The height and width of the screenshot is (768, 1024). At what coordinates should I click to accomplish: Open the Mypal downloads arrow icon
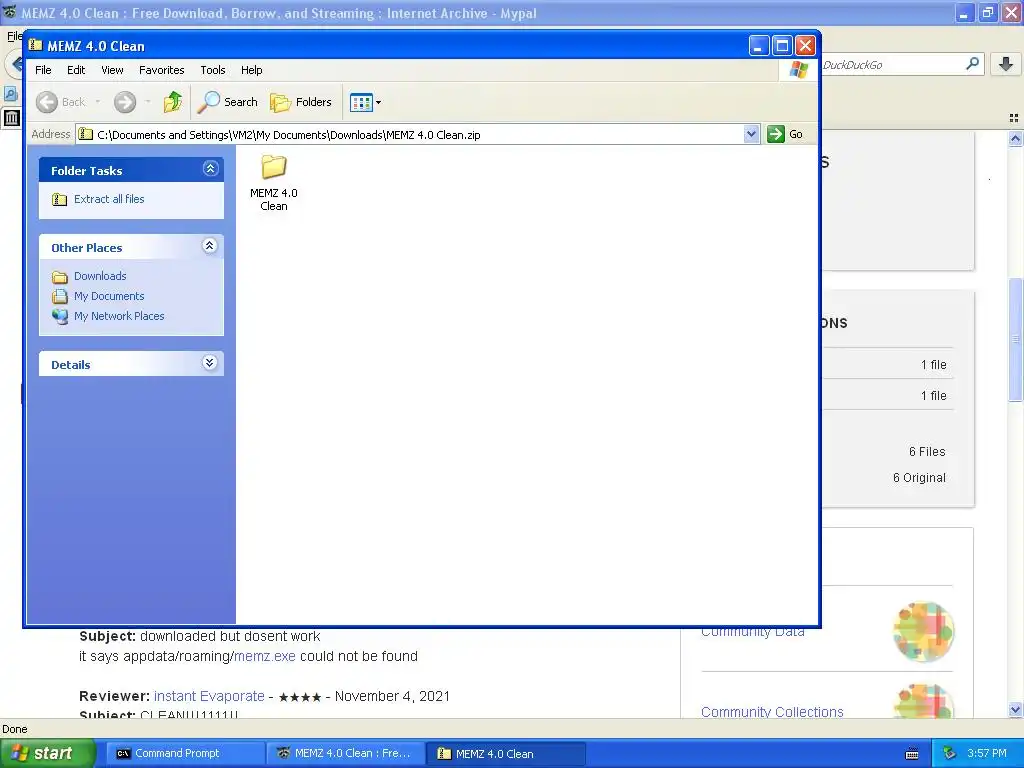point(1006,64)
